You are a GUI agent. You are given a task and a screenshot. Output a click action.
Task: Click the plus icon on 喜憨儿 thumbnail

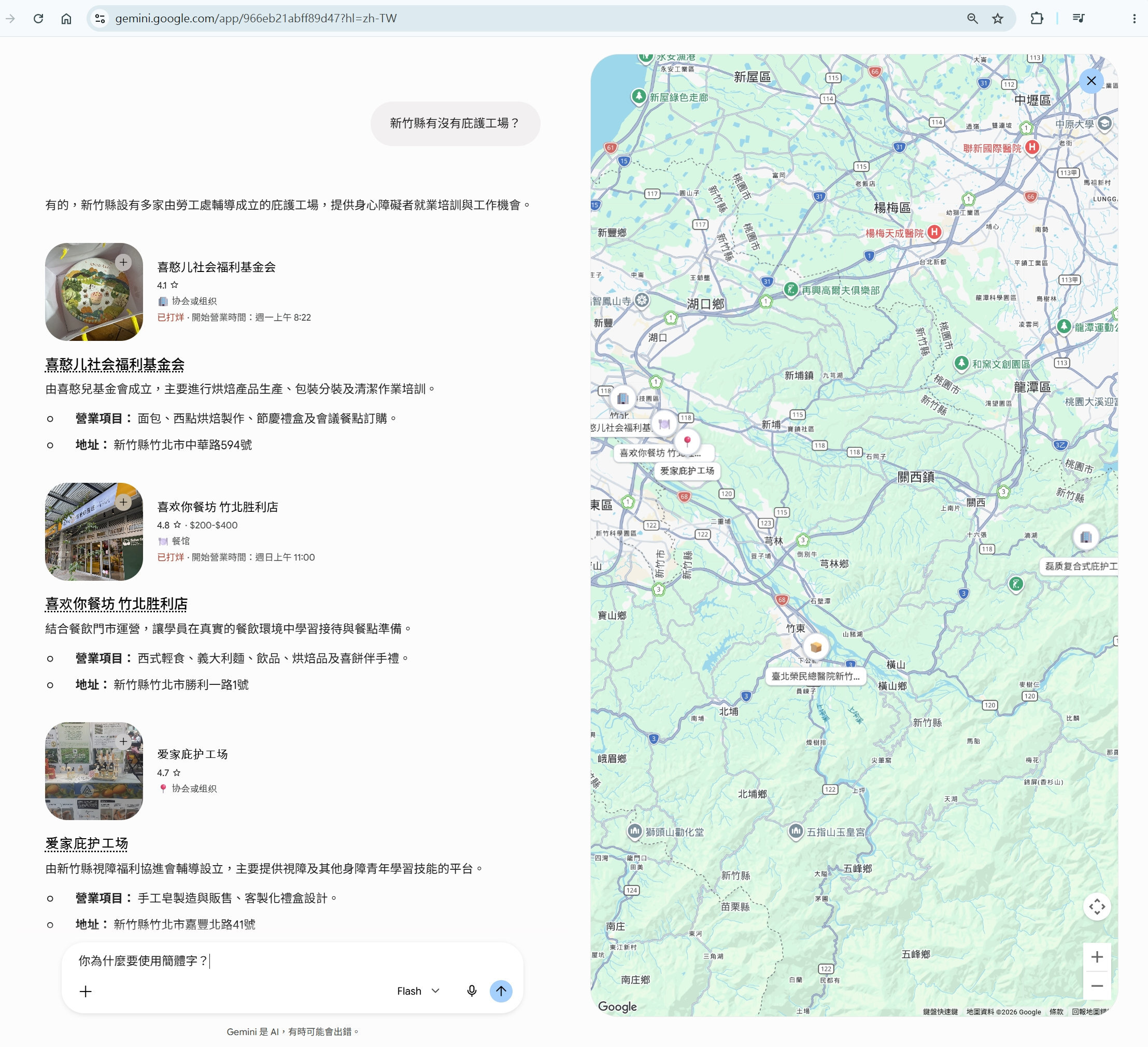coord(123,263)
